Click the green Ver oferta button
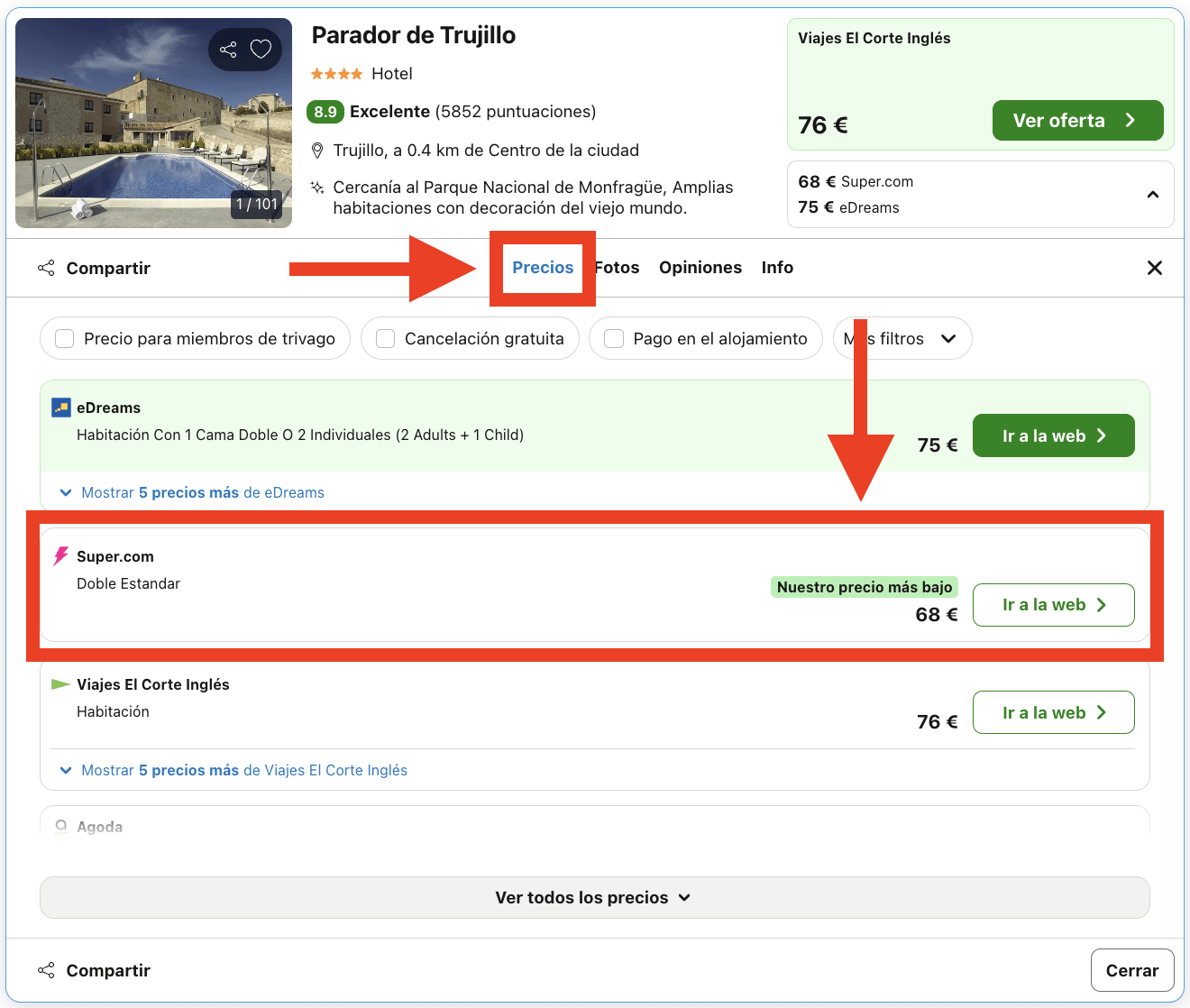This screenshot has height=1008, width=1190. [1076, 121]
